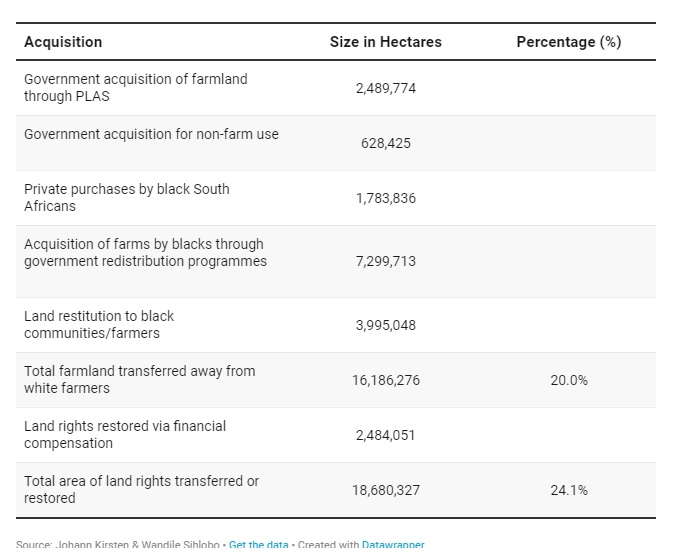Click the 628,425 hectares cell
Image resolution: width=685 pixels, height=560 pixels.
pyautogui.click(x=385, y=143)
